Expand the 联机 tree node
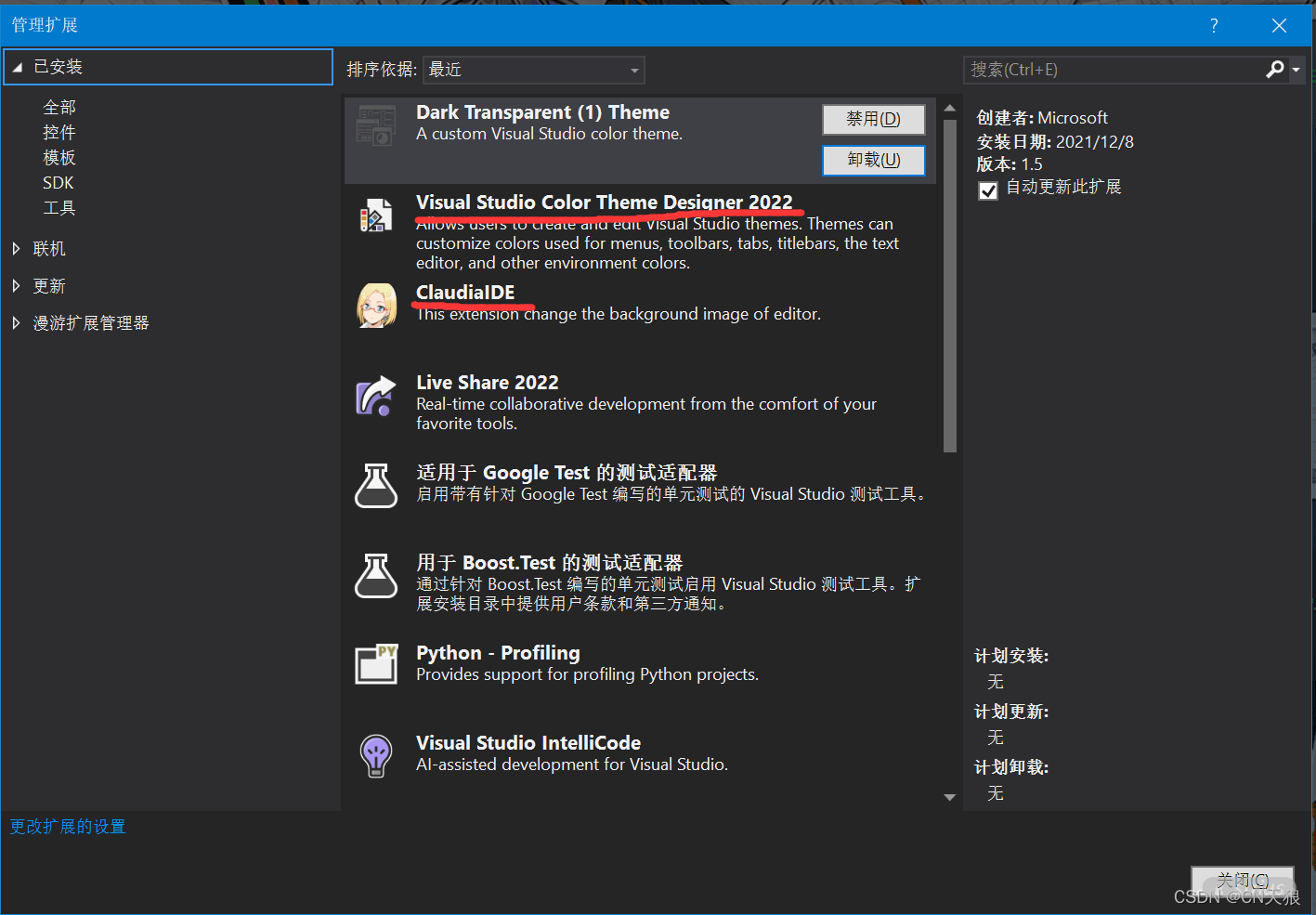 (x=16, y=249)
